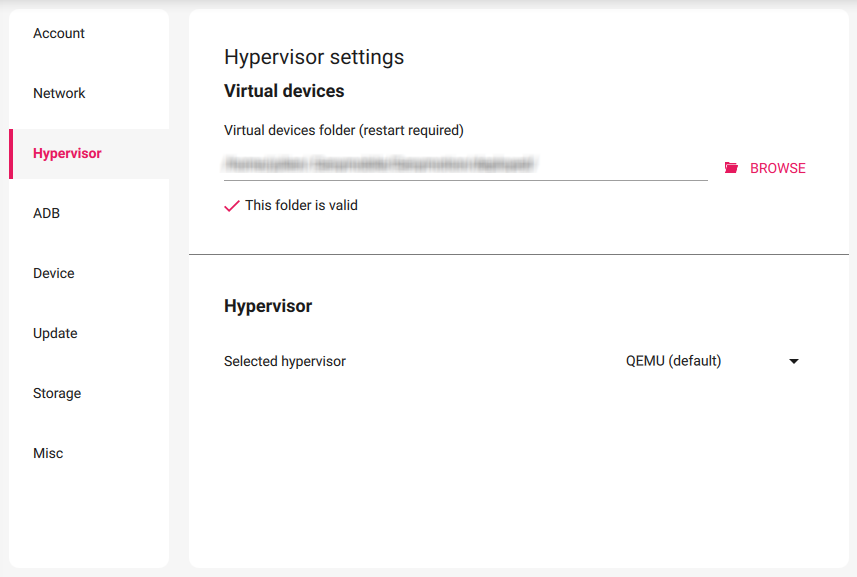Viewport: 857px width, 577px height.
Task: Click the pink folder browse icon
Action: (733, 168)
